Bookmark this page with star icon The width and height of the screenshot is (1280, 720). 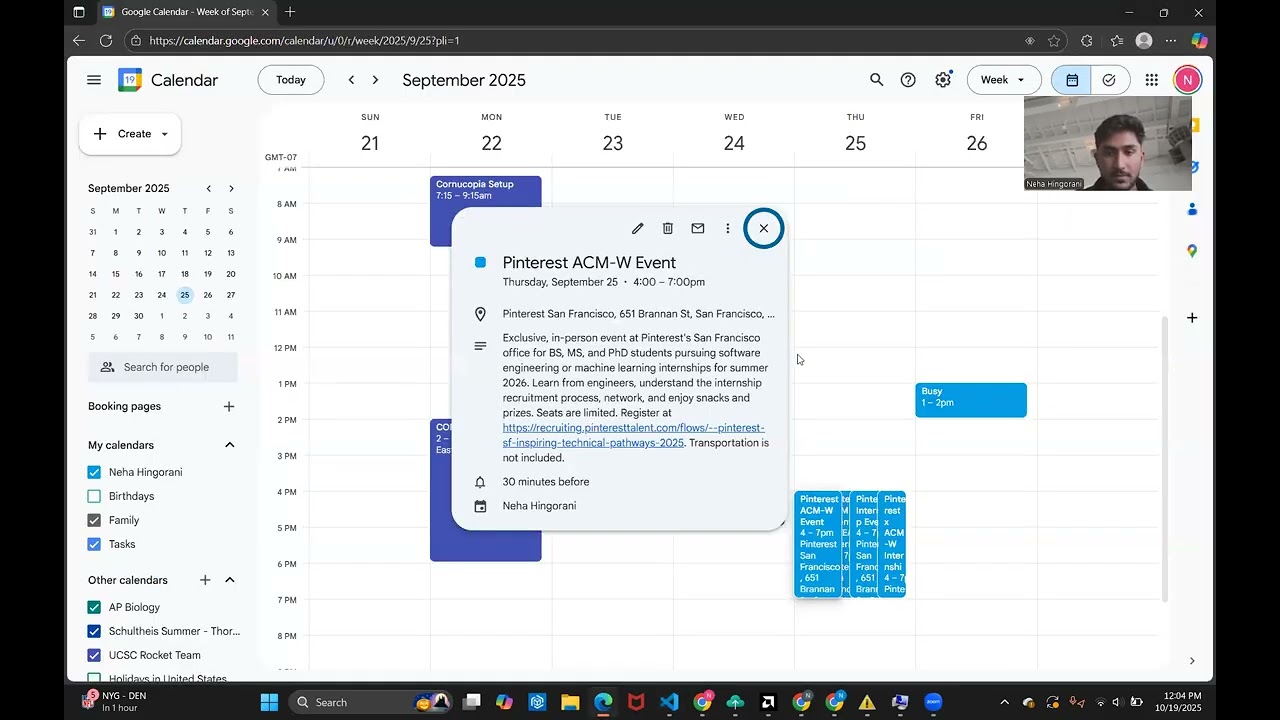(x=1054, y=41)
